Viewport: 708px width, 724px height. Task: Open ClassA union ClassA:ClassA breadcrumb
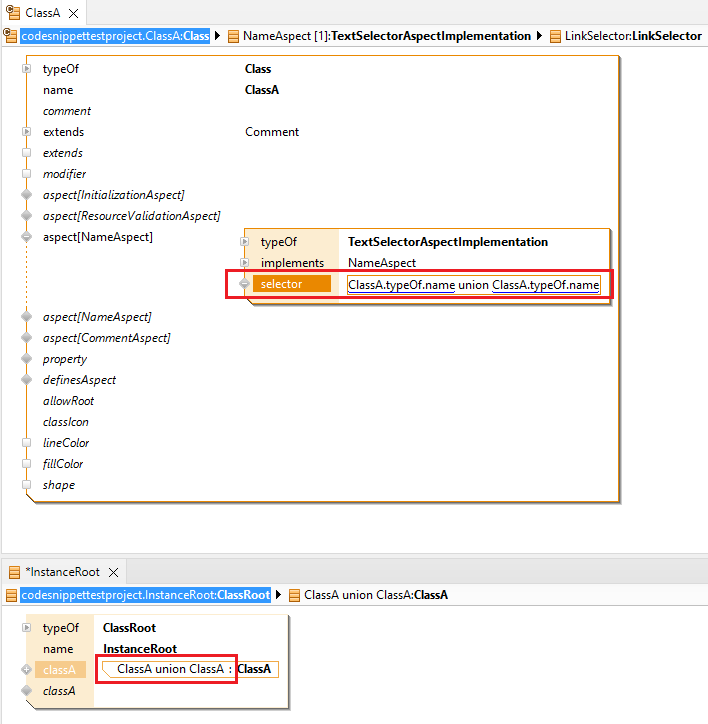point(376,595)
